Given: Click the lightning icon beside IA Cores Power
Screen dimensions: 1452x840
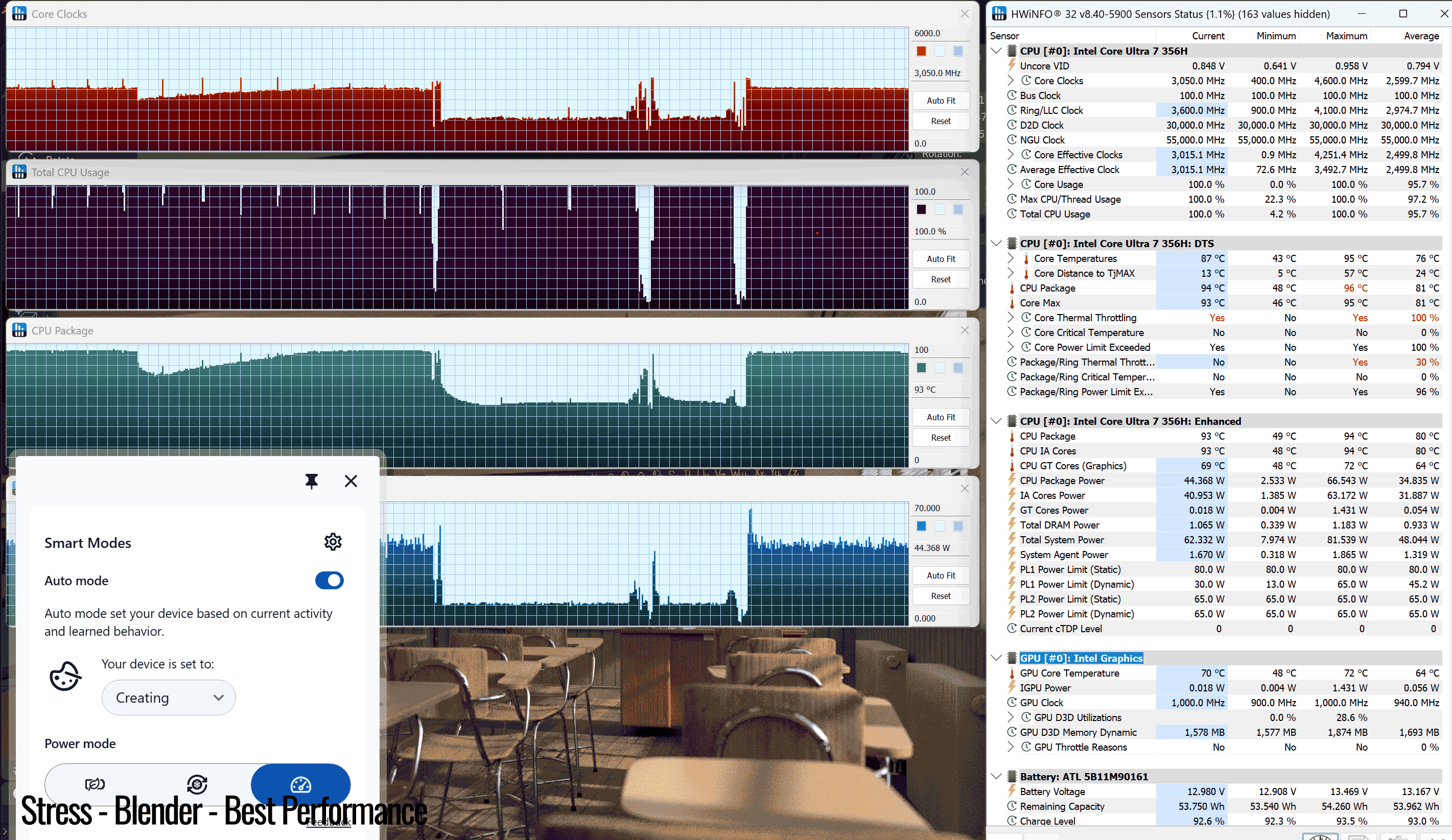Looking at the screenshot, I should (1012, 495).
